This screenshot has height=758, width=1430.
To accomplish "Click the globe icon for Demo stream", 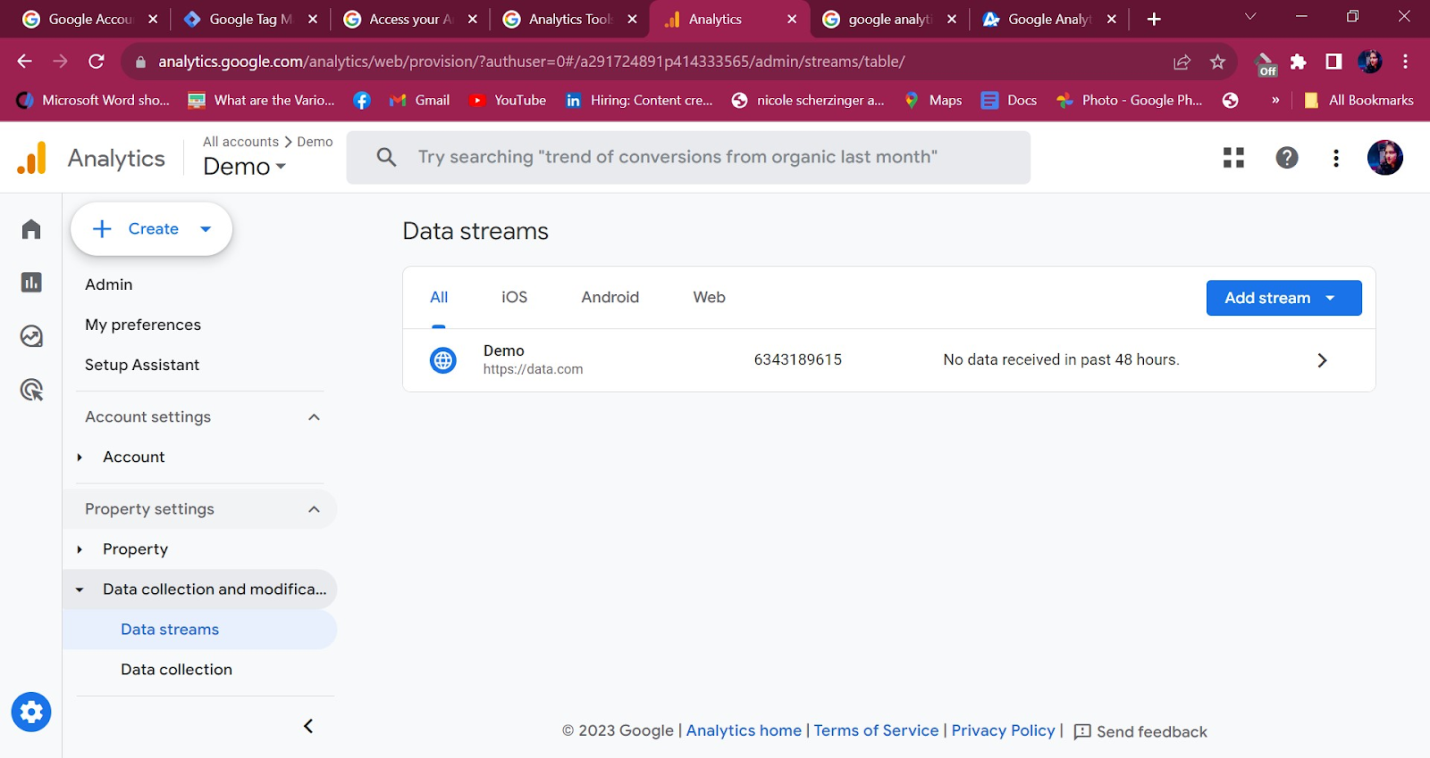I will pyautogui.click(x=443, y=360).
